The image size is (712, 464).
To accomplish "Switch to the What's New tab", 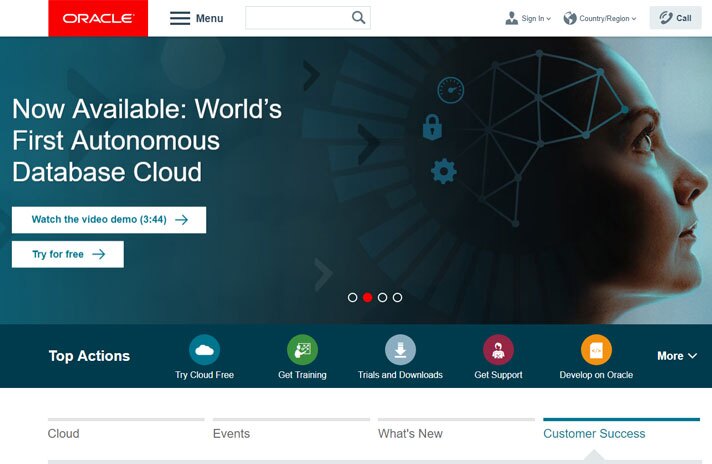I will [456, 431].
